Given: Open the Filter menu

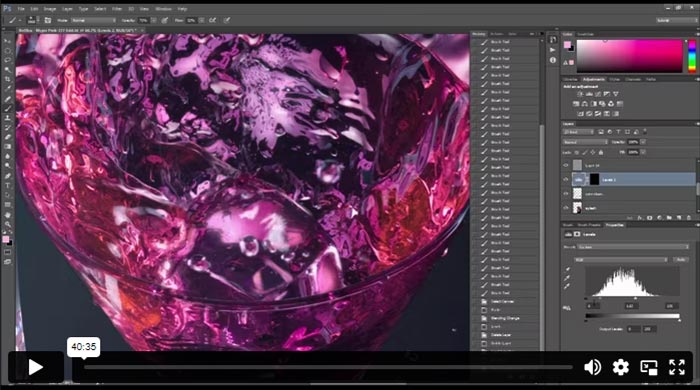Looking at the screenshot, I should click(x=117, y=8).
